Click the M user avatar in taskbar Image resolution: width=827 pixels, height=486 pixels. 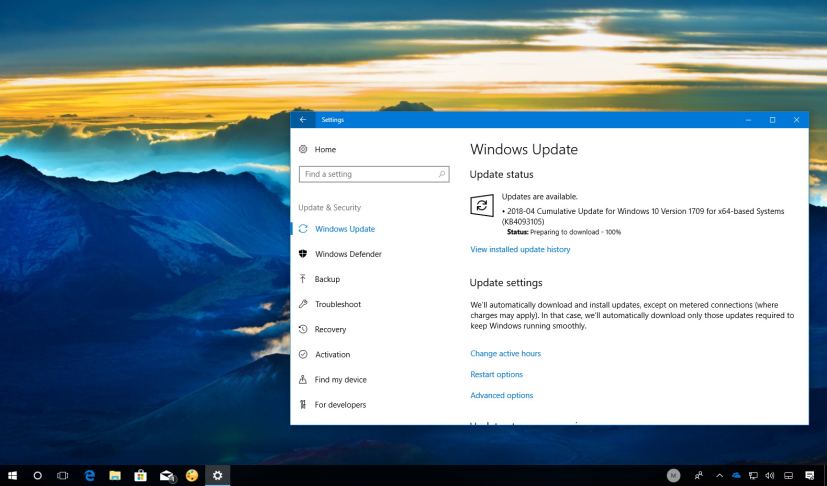pos(674,475)
